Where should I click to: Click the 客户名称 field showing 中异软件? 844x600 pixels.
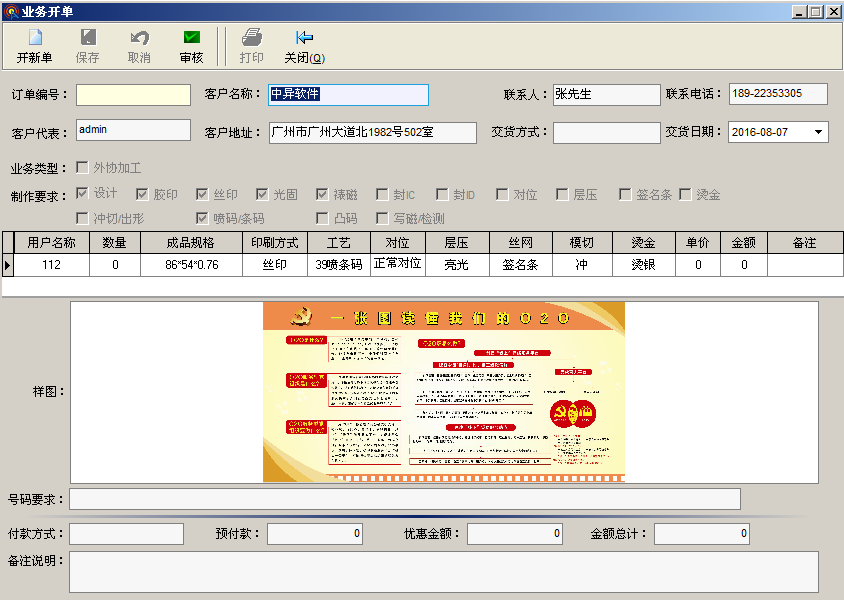[x=347, y=95]
